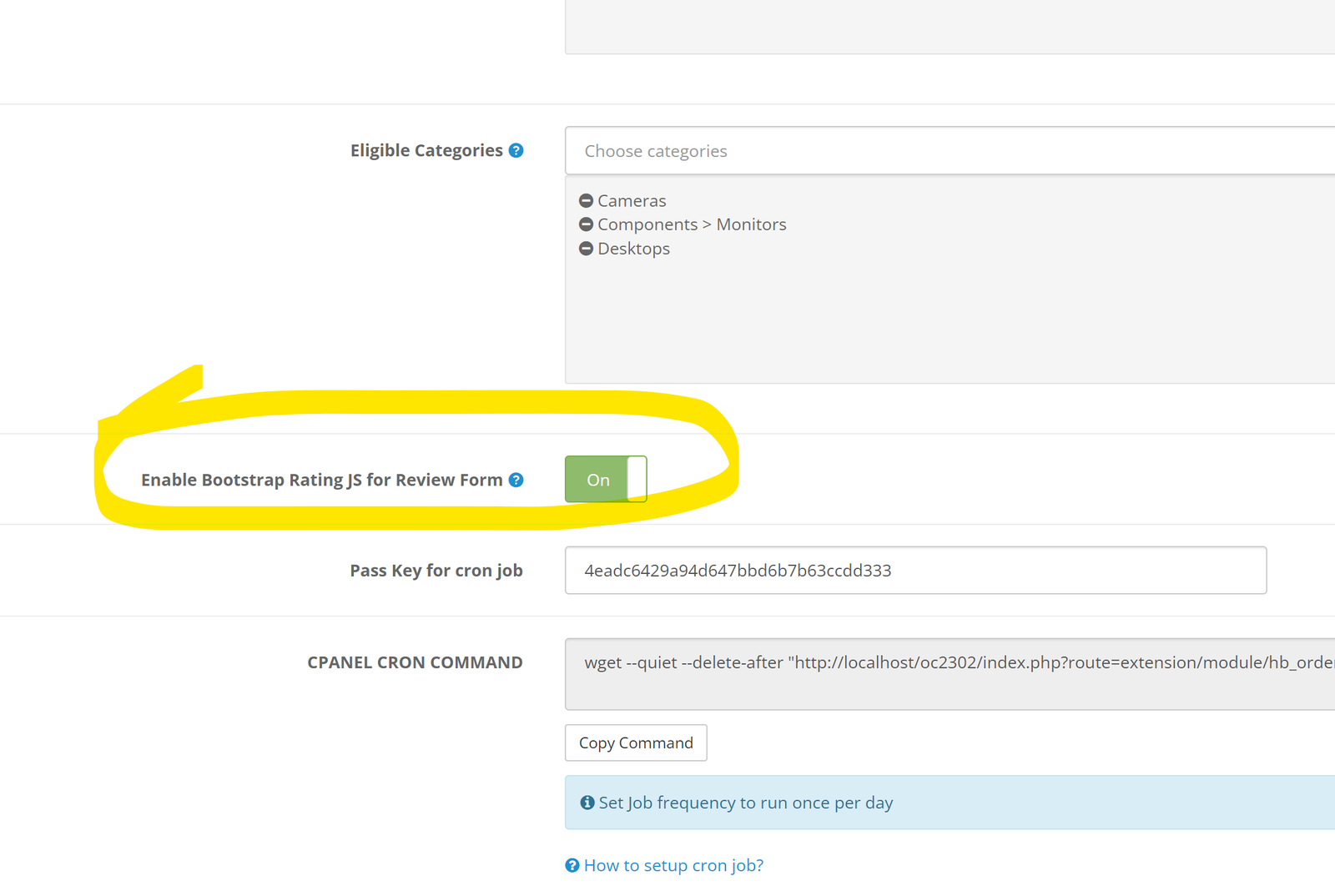Click the Pass Key for cron job field
The height and width of the screenshot is (896, 1335).
pos(915,571)
